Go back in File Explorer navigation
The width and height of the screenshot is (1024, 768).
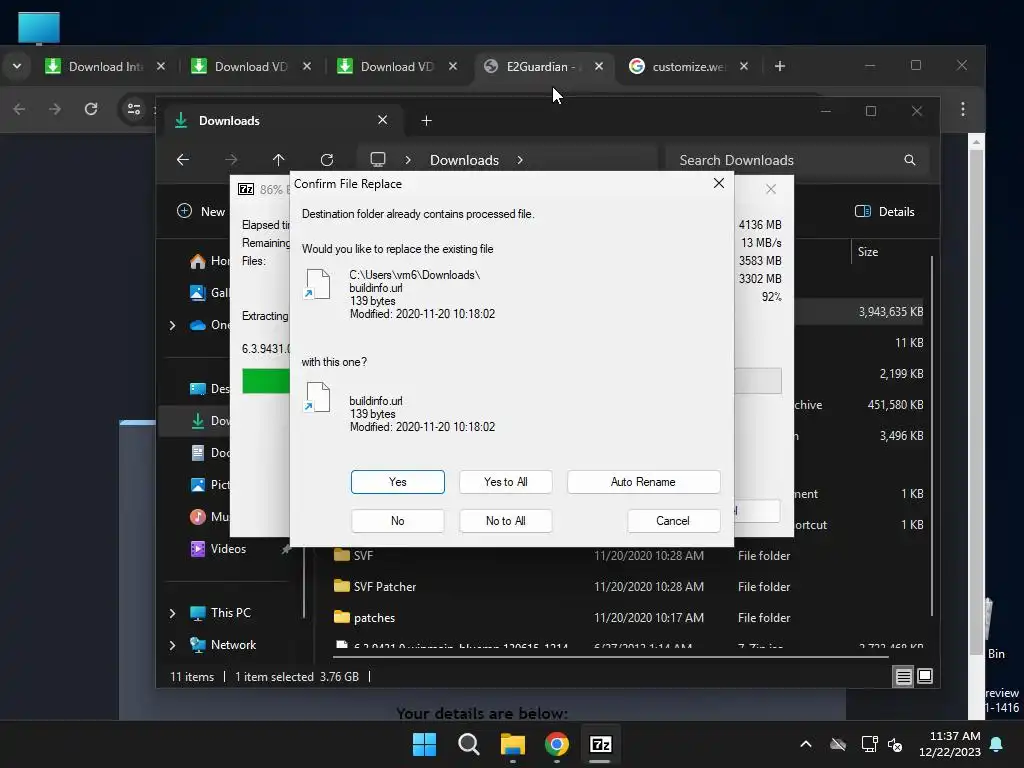point(183,160)
